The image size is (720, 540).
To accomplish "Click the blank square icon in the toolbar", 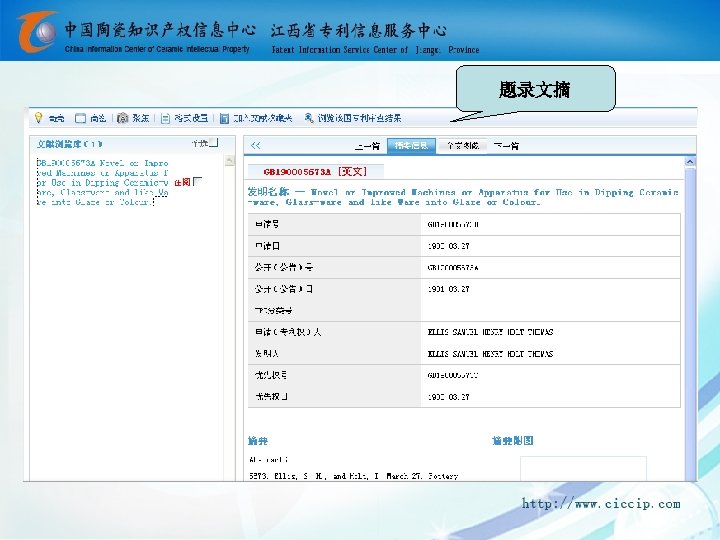I will click(80, 118).
